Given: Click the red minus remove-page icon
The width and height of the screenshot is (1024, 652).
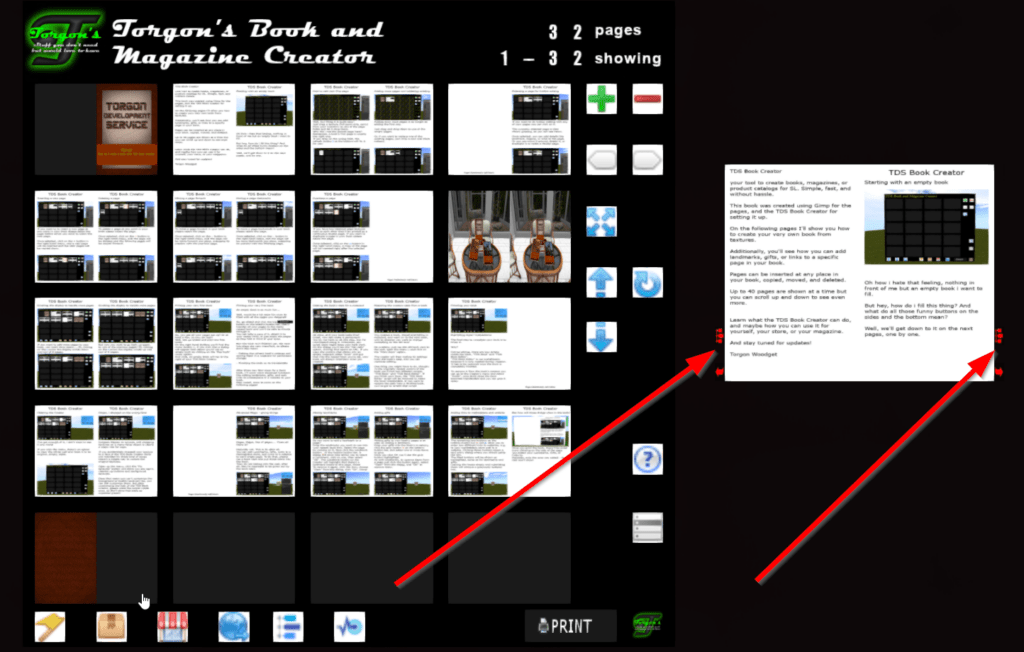Looking at the screenshot, I should click(x=647, y=99).
